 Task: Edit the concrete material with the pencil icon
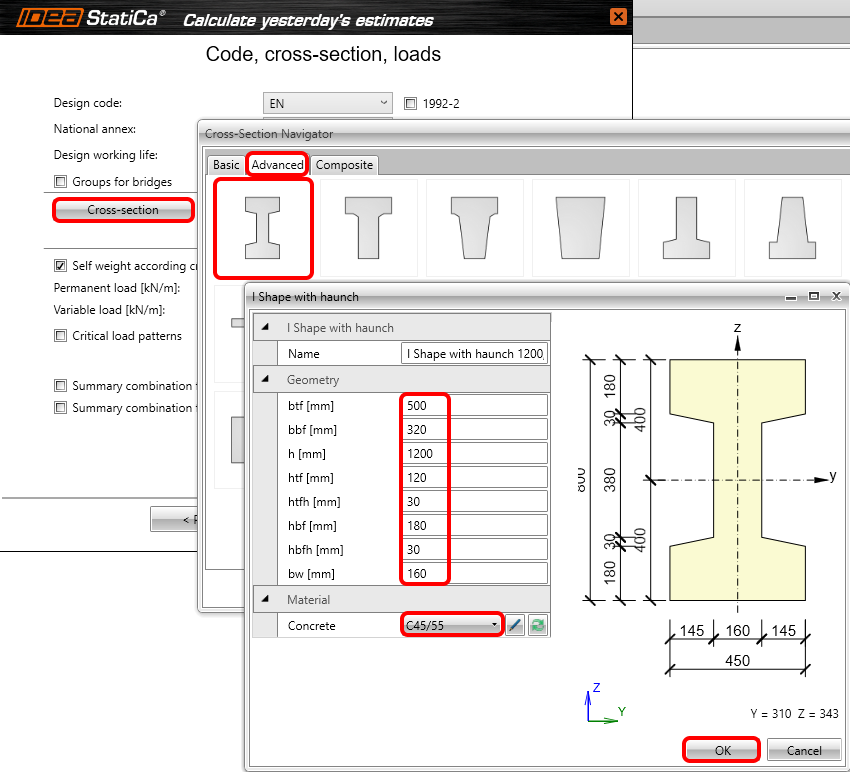pyautogui.click(x=514, y=624)
